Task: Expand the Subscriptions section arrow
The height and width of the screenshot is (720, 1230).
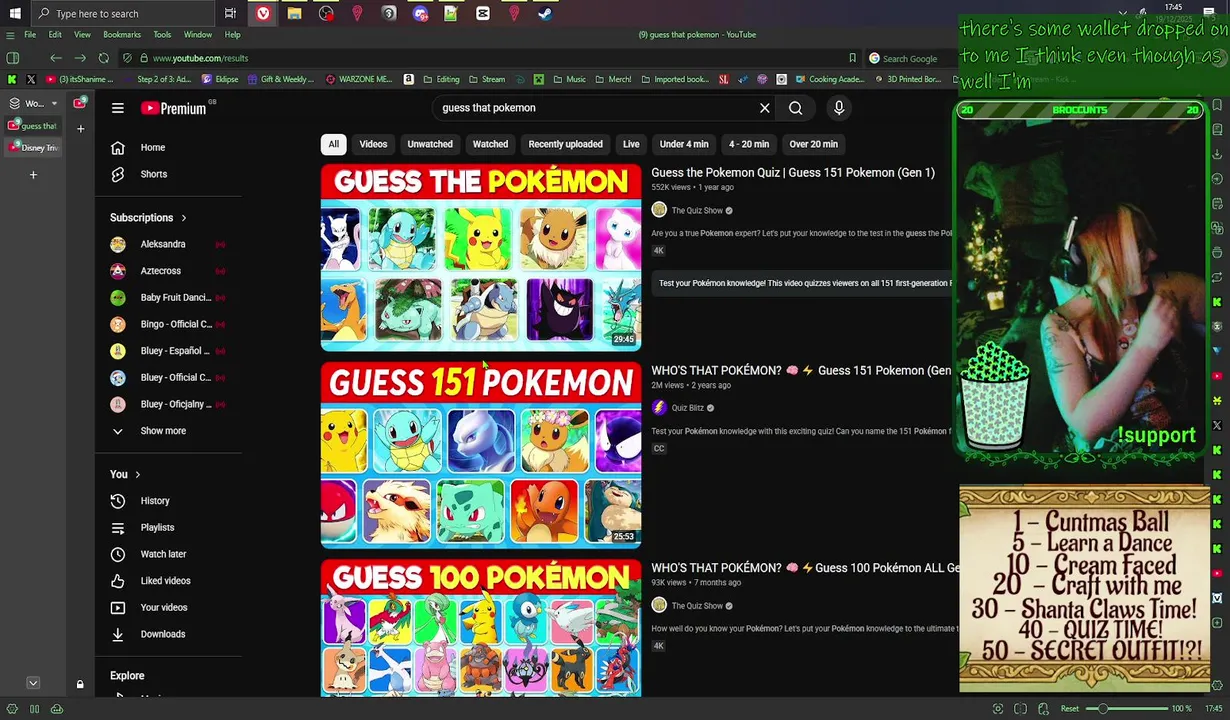Action: (x=183, y=218)
